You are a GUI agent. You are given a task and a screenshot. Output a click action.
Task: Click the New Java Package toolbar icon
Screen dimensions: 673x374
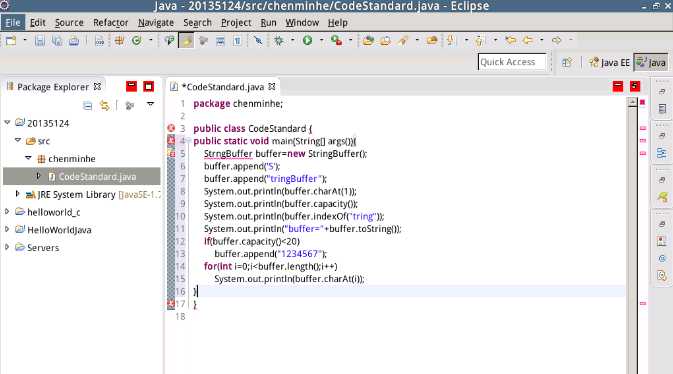click(119, 41)
